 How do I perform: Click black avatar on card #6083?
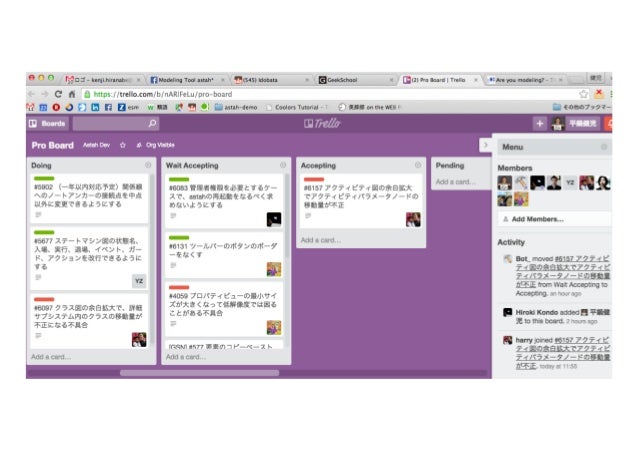point(274,219)
